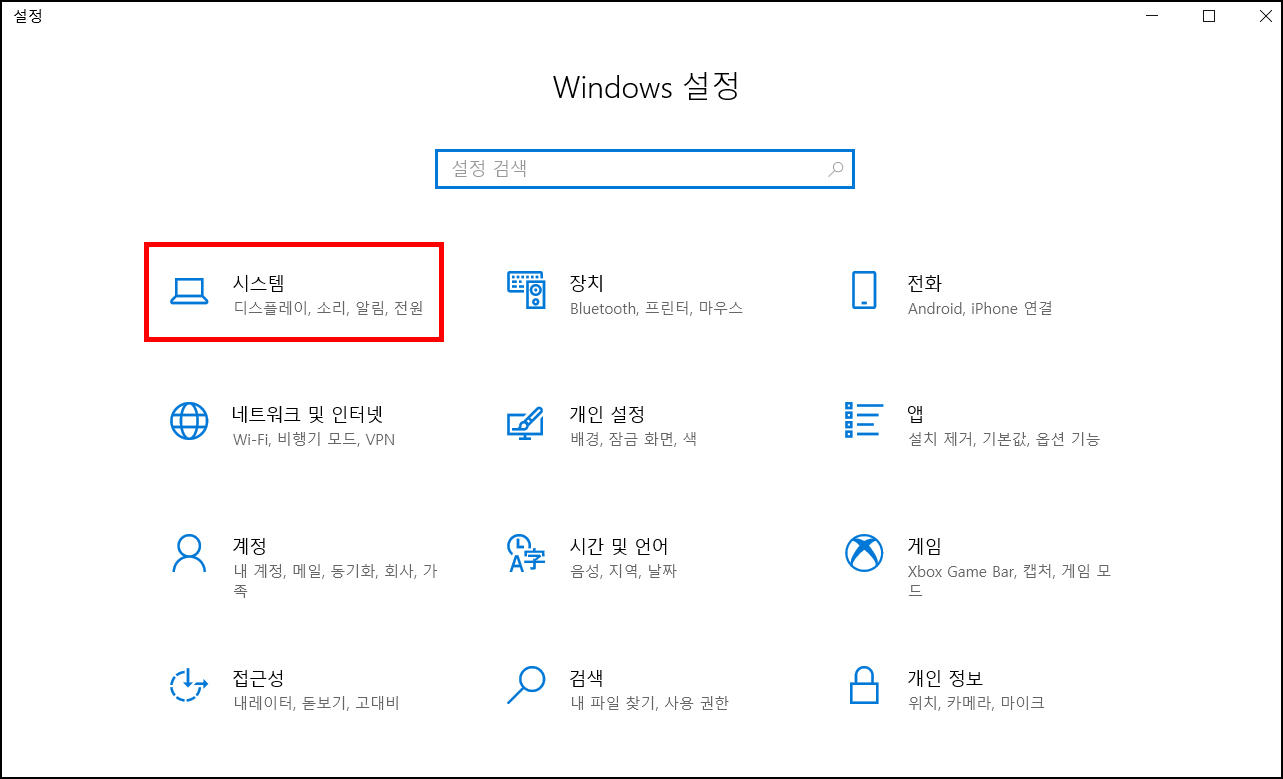Open the 접근성 icon
Image resolution: width=1283 pixels, height=779 pixels.
tap(188, 685)
